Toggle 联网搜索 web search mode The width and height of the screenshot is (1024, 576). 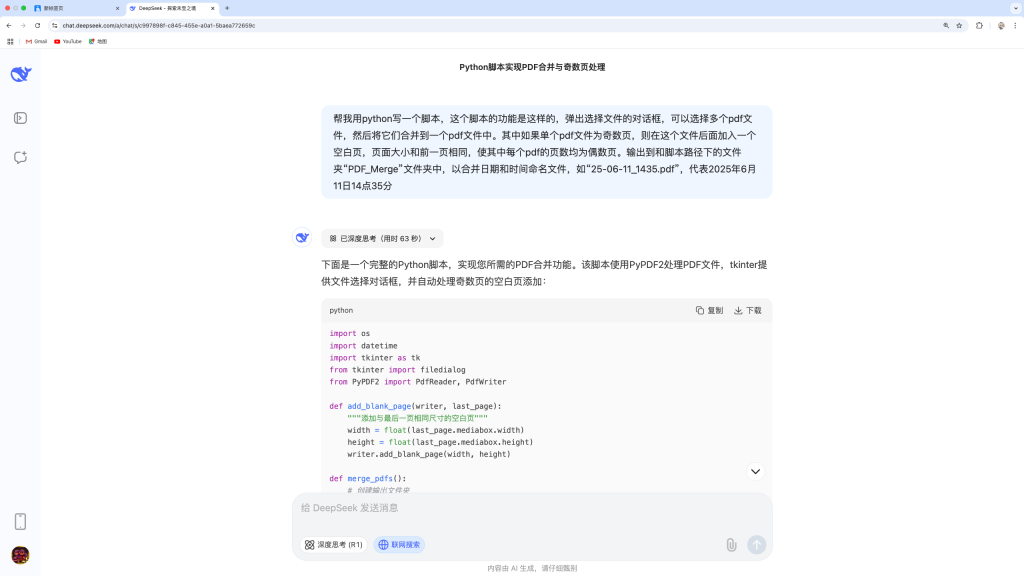click(400, 545)
